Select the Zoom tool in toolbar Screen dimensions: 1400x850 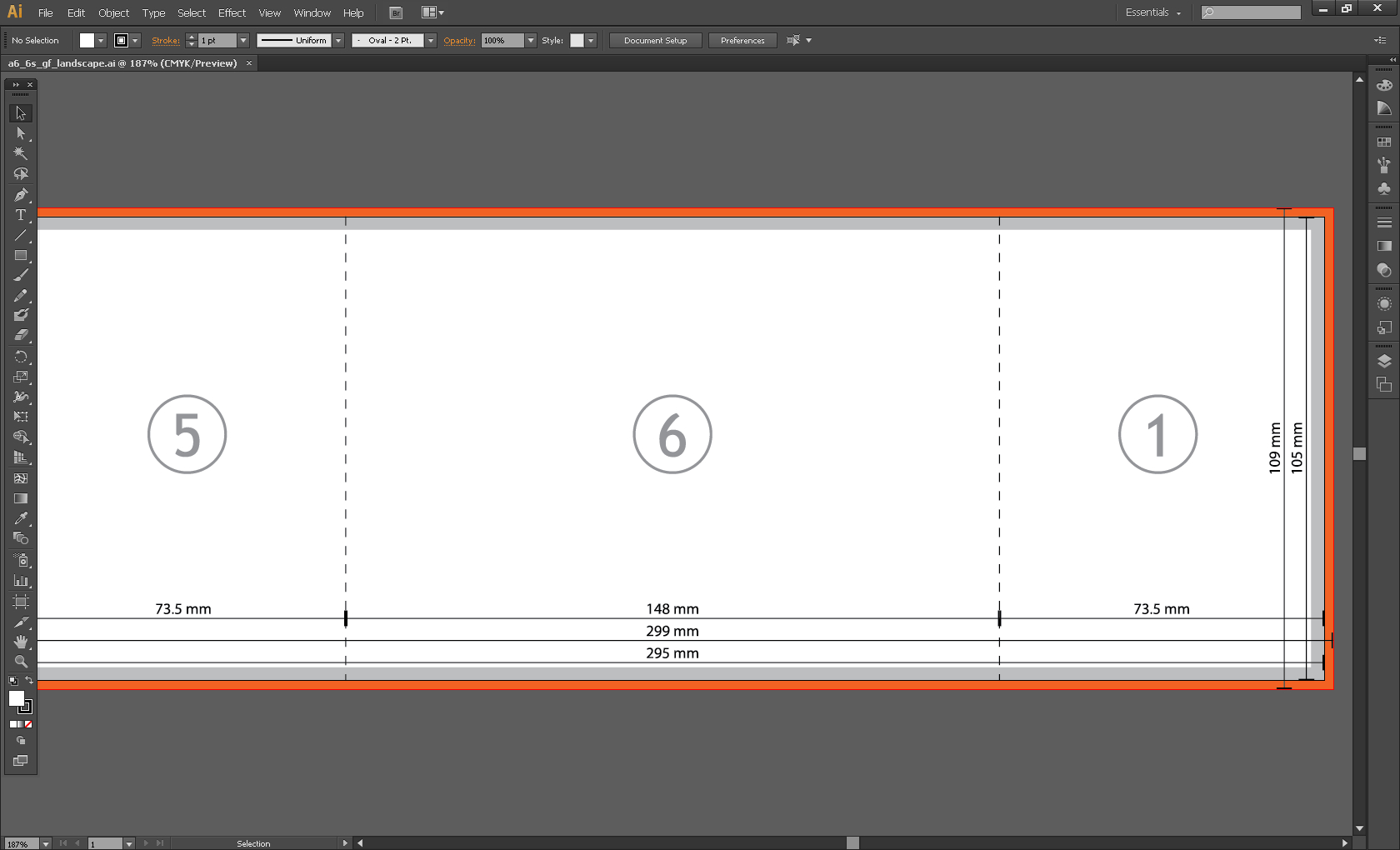(21, 662)
